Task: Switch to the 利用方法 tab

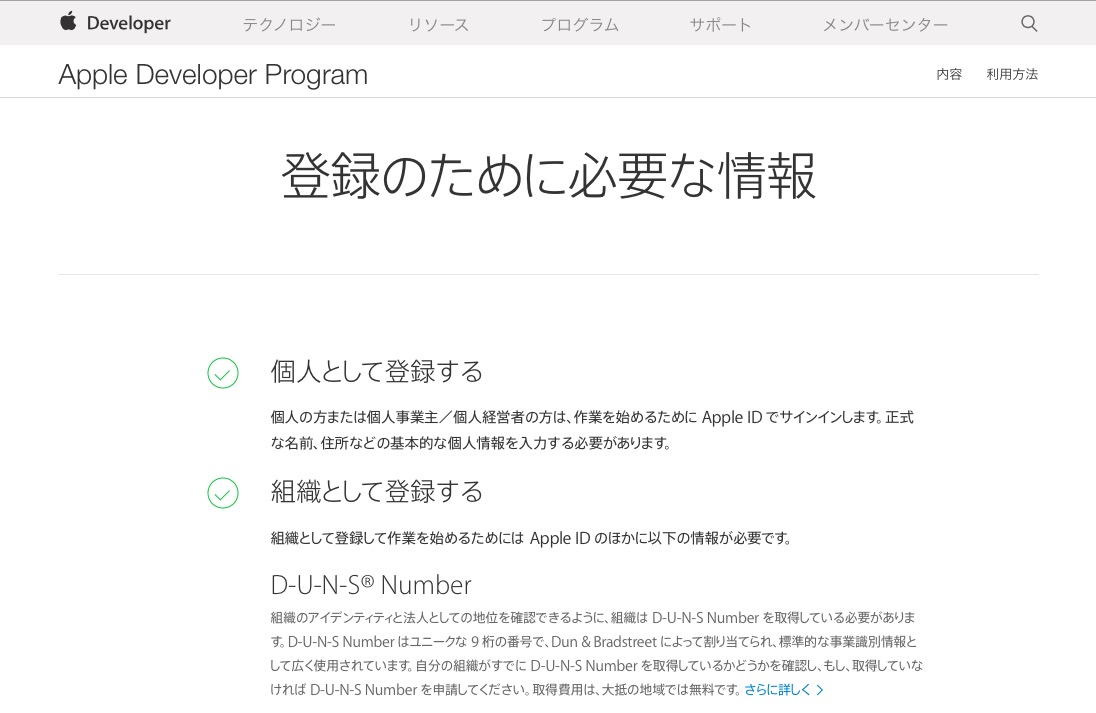Action: click(1012, 74)
